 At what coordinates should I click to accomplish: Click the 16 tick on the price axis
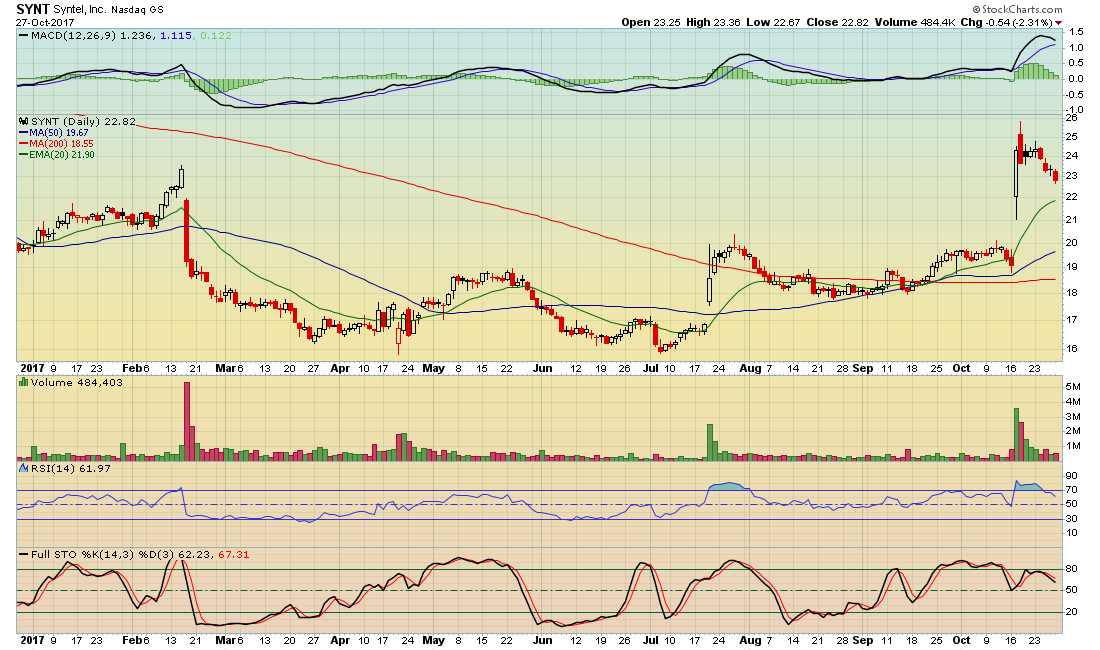point(1071,348)
